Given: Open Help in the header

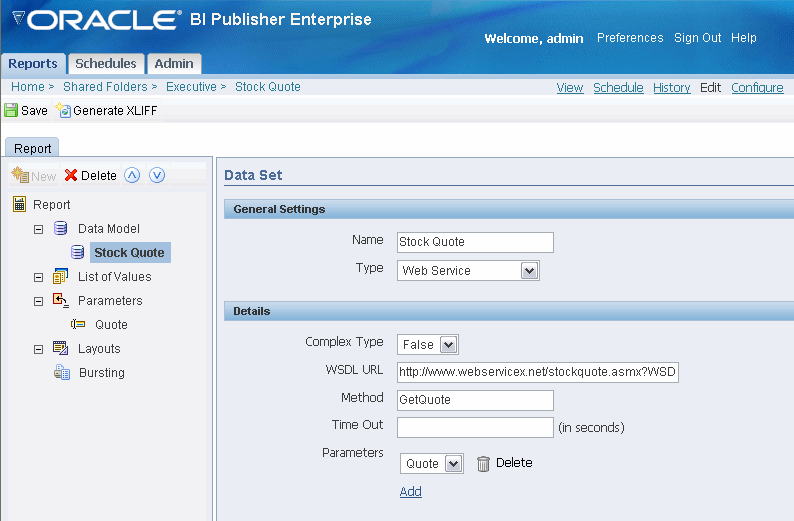Looking at the screenshot, I should click(x=743, y=38).
